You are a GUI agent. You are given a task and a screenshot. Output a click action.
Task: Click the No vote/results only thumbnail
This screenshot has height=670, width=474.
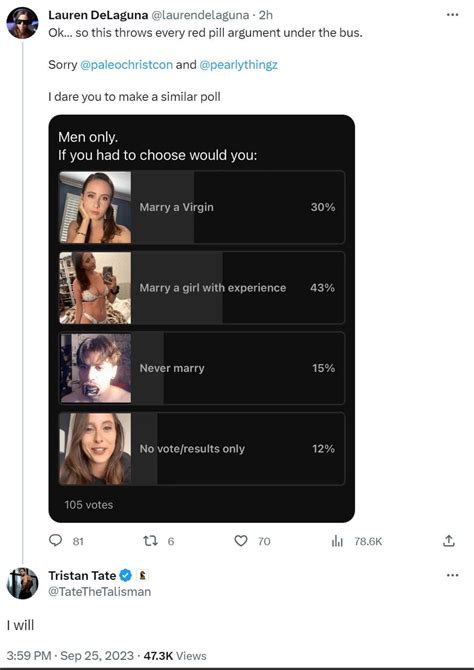click(x=95, y=449)
